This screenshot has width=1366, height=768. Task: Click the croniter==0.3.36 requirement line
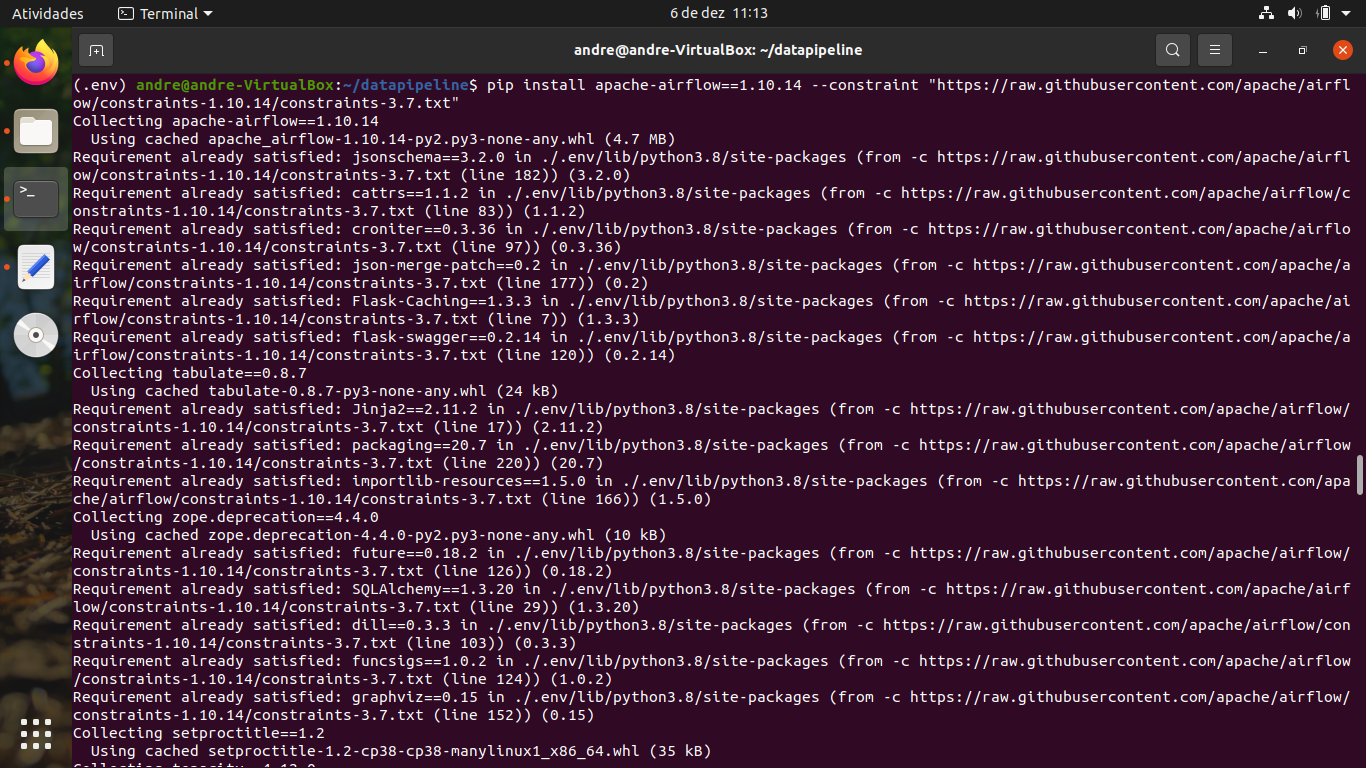[x=711, y=238]
